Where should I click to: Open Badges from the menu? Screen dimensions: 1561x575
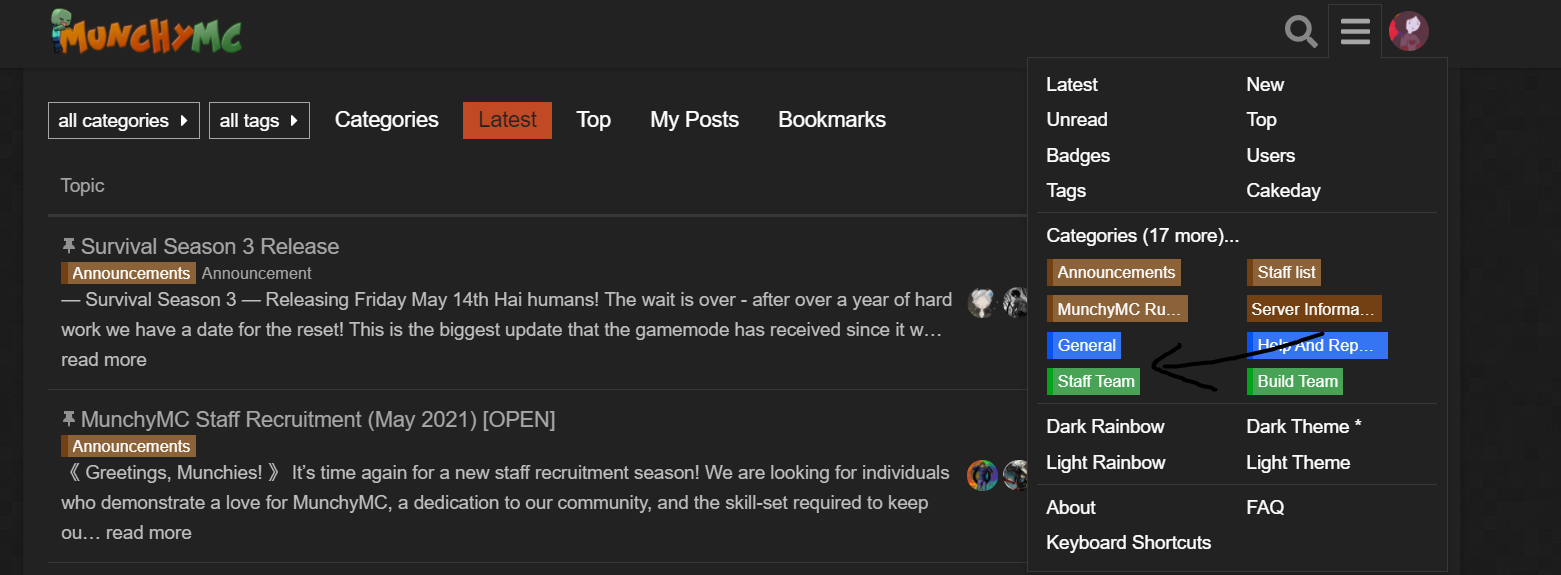(x=1078, y=156)
